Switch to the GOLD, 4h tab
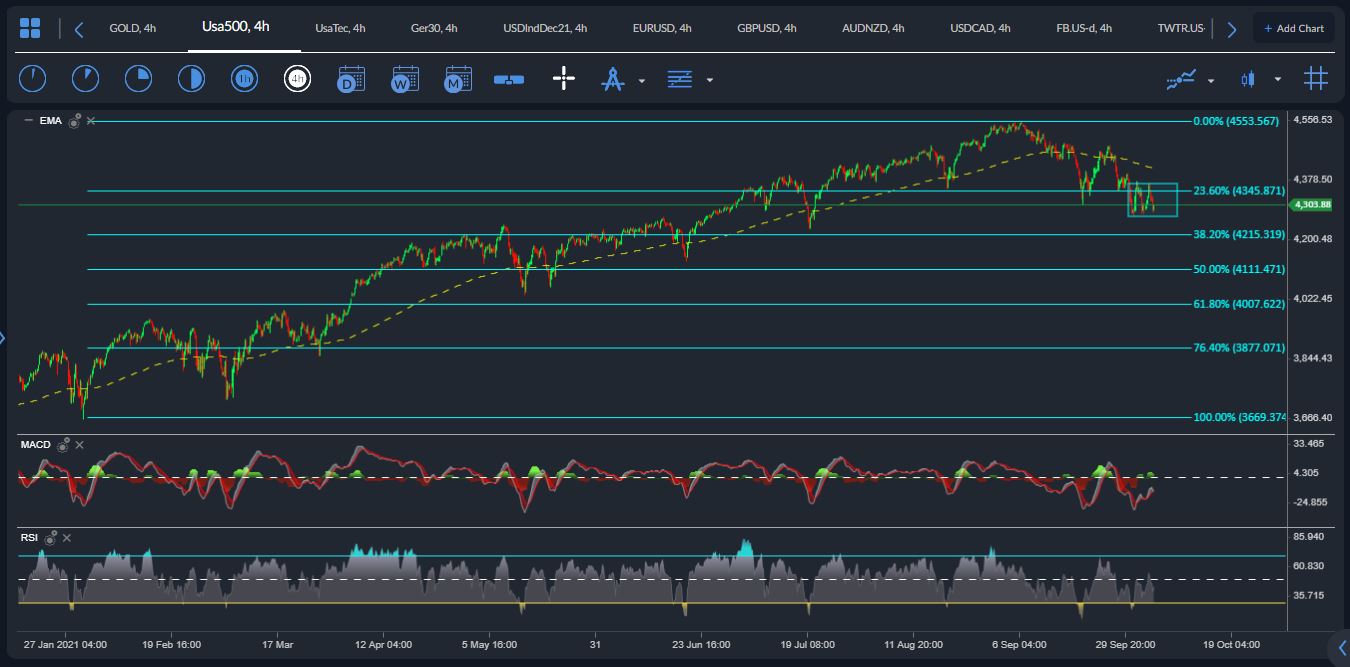The height and width of the screenshot is (667, 1350). coord(132,28)
